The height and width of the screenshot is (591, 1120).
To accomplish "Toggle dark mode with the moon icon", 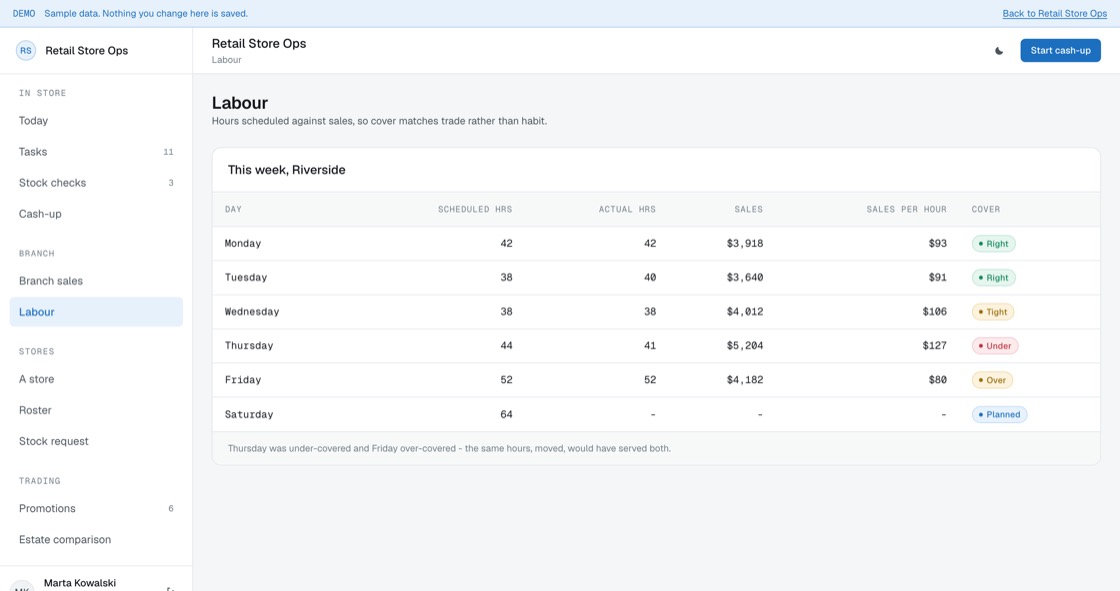I will [999, 51].
